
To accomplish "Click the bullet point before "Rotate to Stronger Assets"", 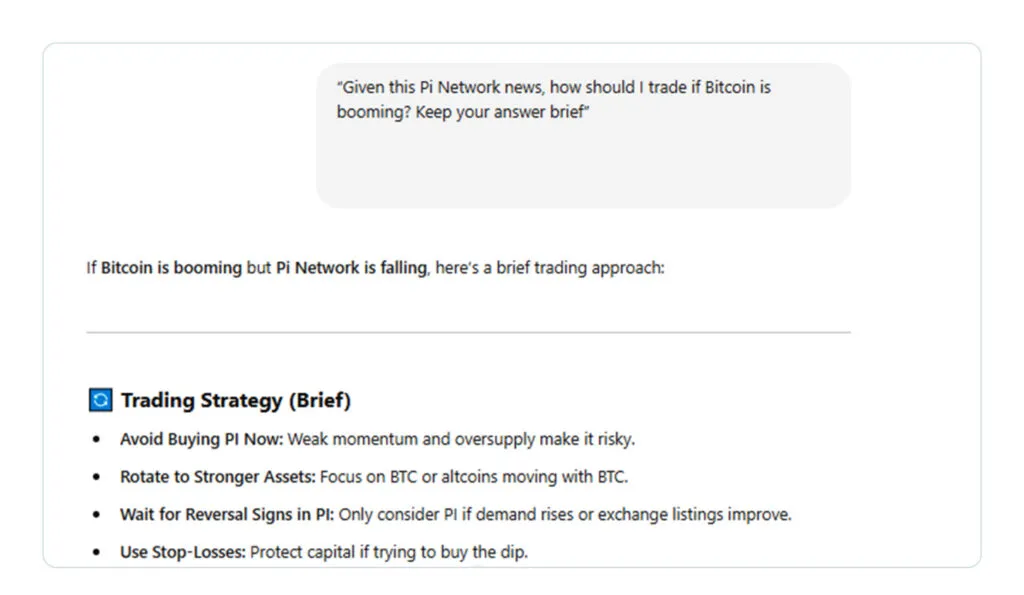I will [96, 477].
